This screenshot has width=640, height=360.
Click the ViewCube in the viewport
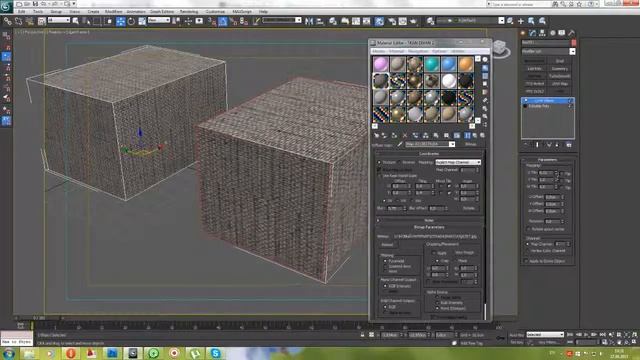[500, 49]
